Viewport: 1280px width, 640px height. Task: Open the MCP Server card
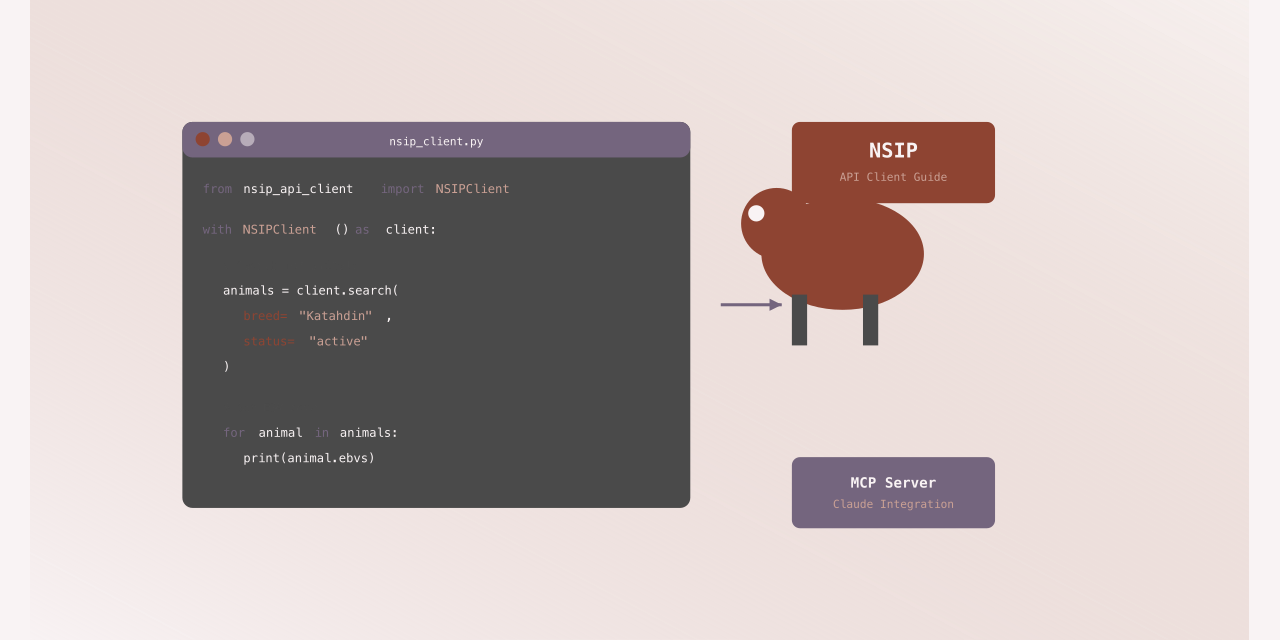point(893,492)
